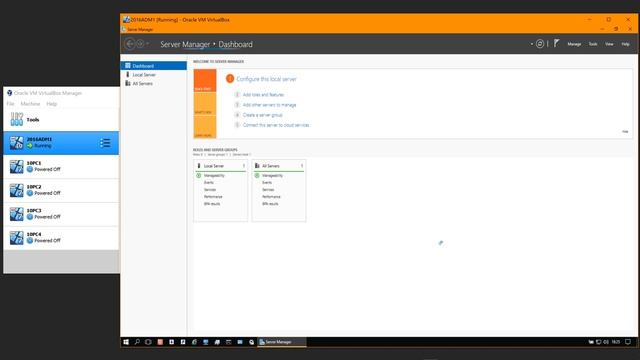Open the Windows Start menu in the VM

126,342
